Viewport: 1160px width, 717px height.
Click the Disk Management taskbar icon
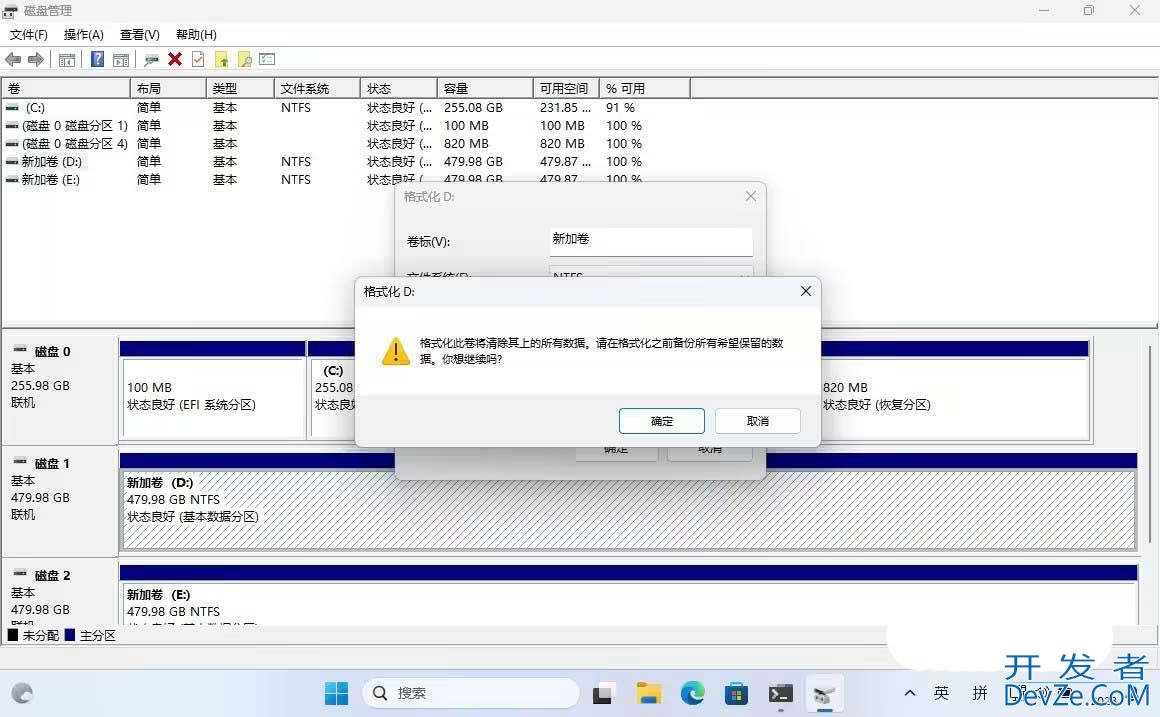coord(824,693)
